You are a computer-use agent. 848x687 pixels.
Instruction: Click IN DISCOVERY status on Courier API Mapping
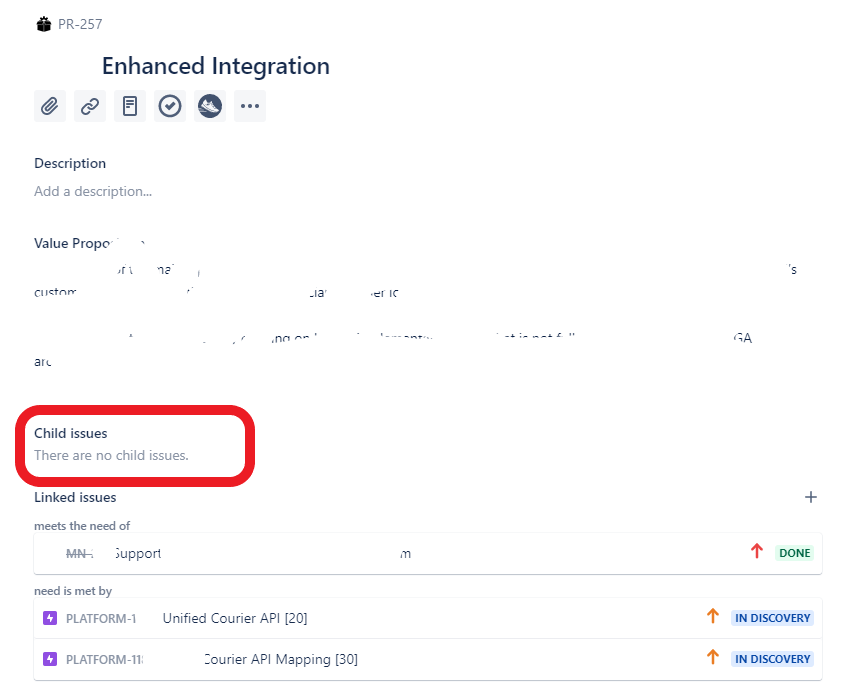tap(772, 659)
